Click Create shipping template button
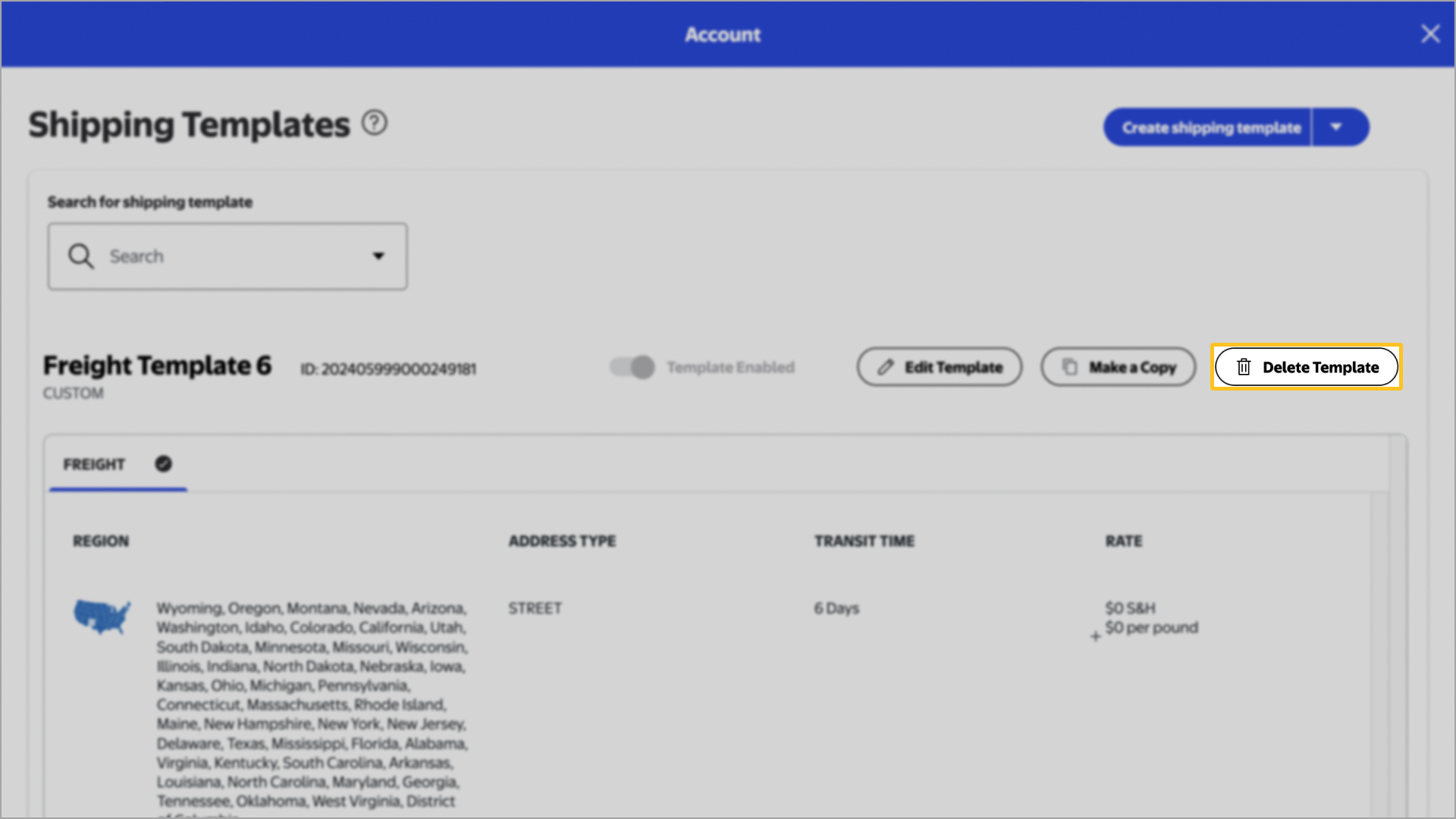This screenshot has width=1456, height=819. [x=1210, y=127]
